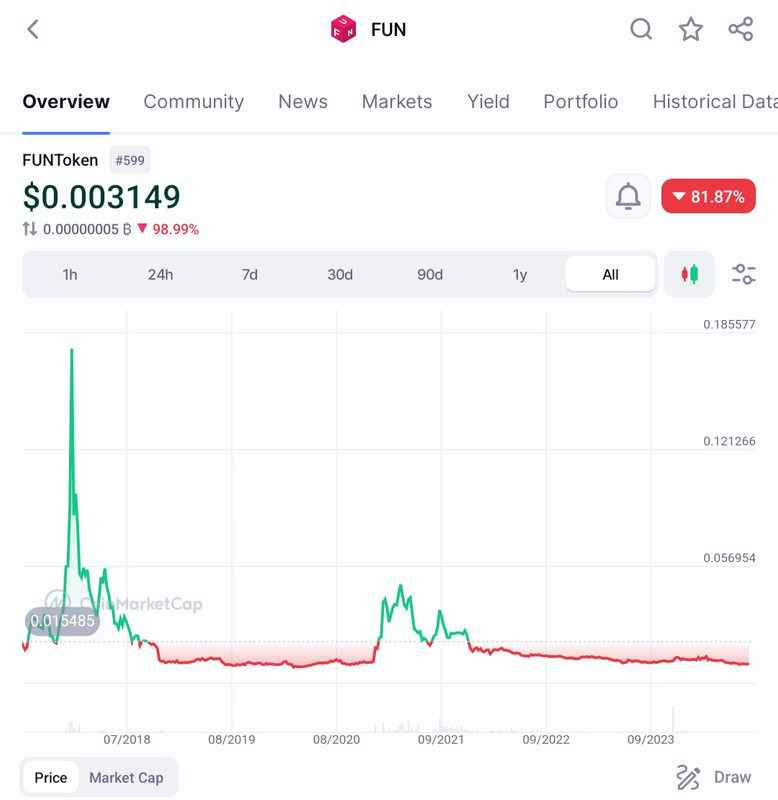Open the Yield tab

tap(488, 102)
